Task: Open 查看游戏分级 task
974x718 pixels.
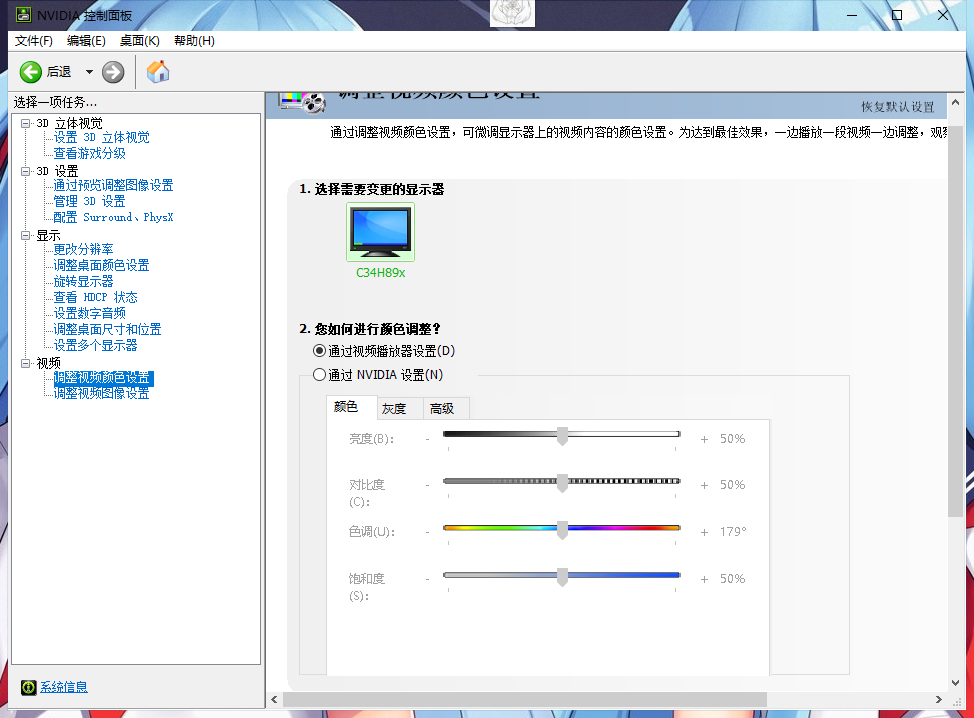Action: tap(89, 153)
